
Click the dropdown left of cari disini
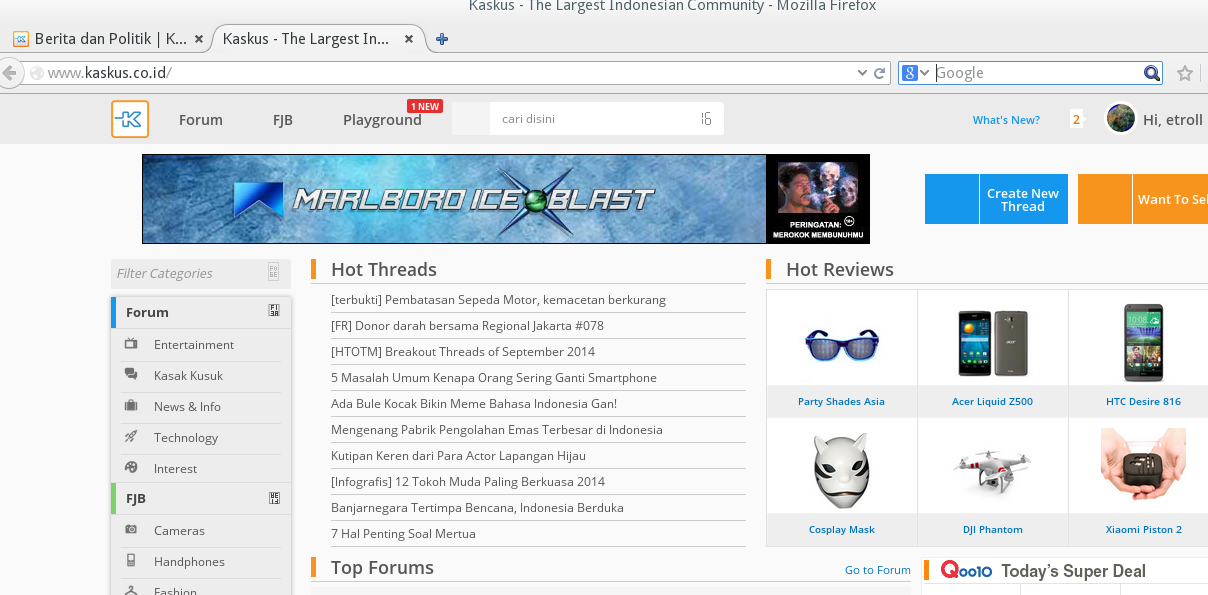pyautogui.click(x=471, y=119)
